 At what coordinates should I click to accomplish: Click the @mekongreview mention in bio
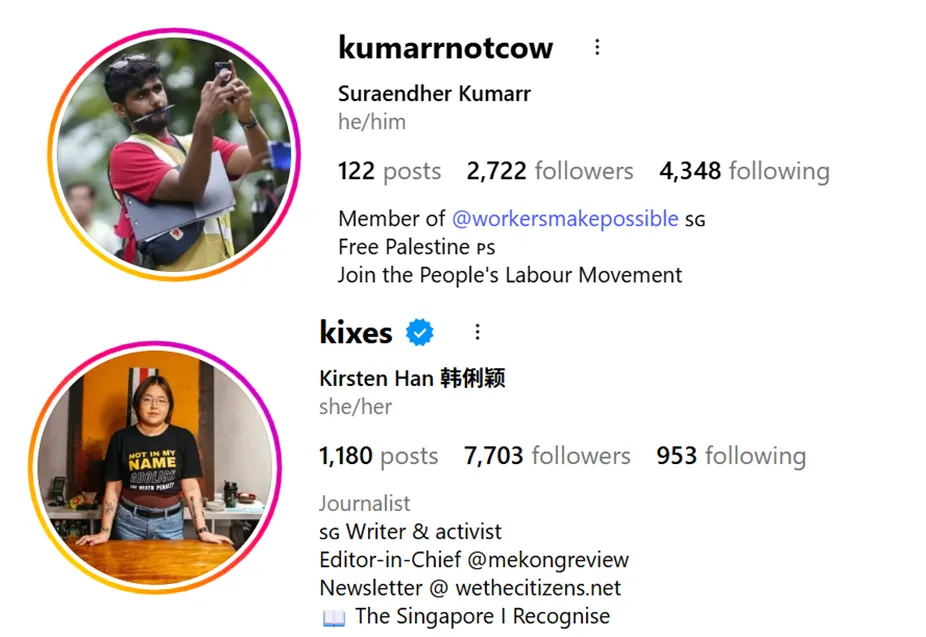click(548, 560)
